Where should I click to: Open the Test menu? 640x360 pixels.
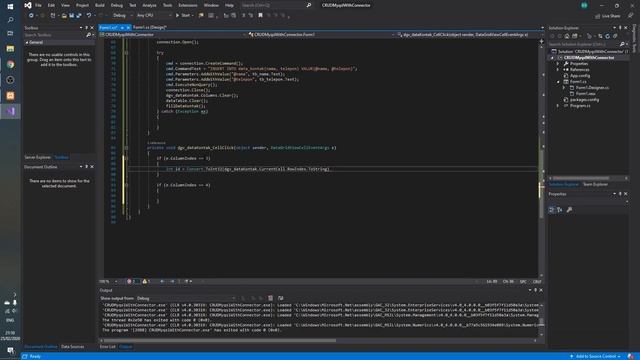point(133,5)
